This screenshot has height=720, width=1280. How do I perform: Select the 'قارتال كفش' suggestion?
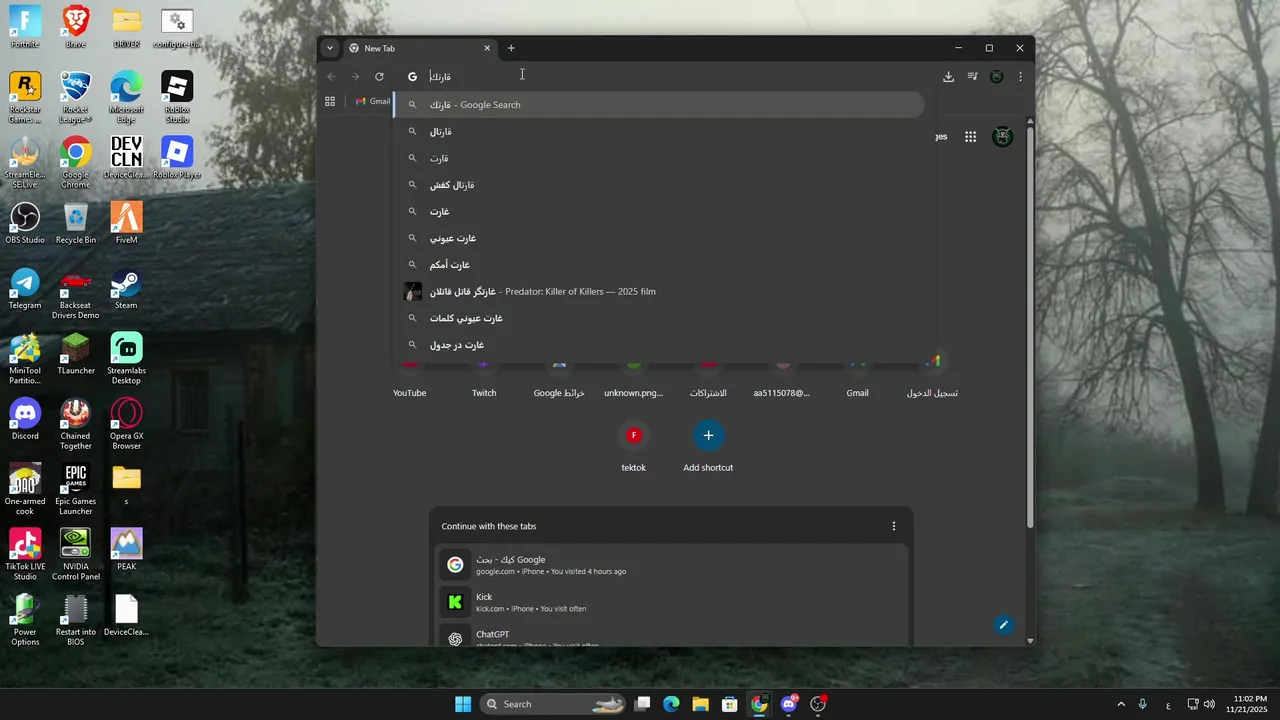click(659, 185)
